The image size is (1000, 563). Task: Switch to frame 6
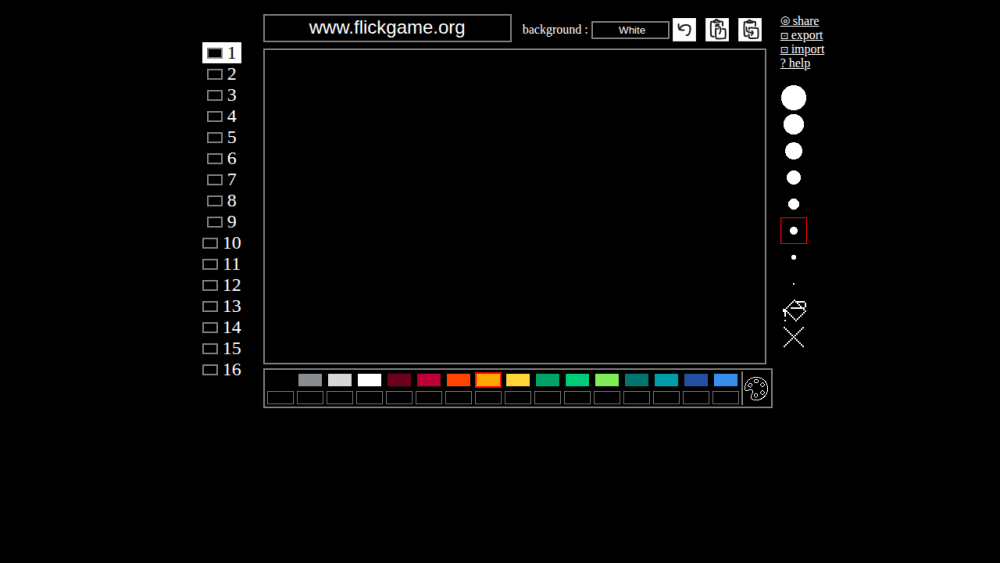(x=221, y=158)
